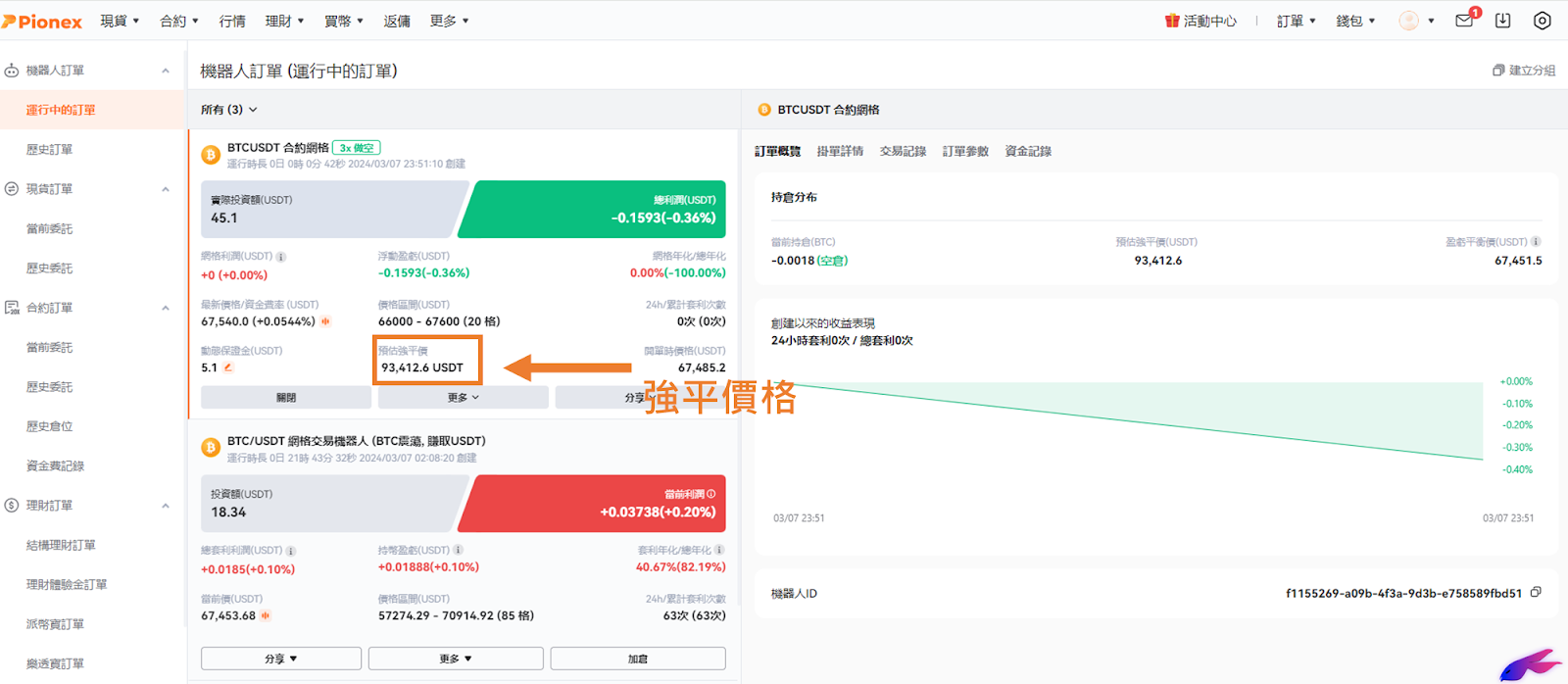Select 歷史訂單 under 機器人訂單

pyautogui.click(x=50, y=150)
